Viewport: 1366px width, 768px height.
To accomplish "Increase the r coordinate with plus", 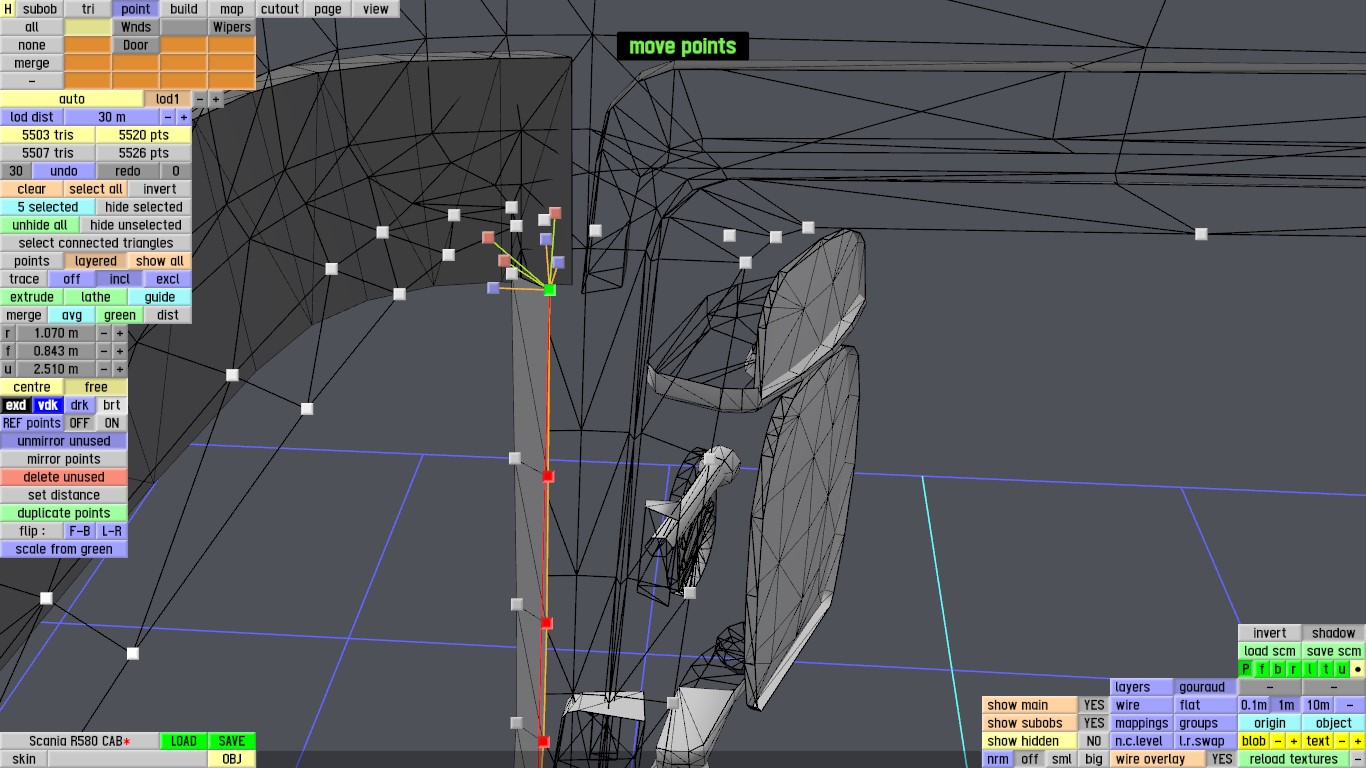I will click(119, 333).
